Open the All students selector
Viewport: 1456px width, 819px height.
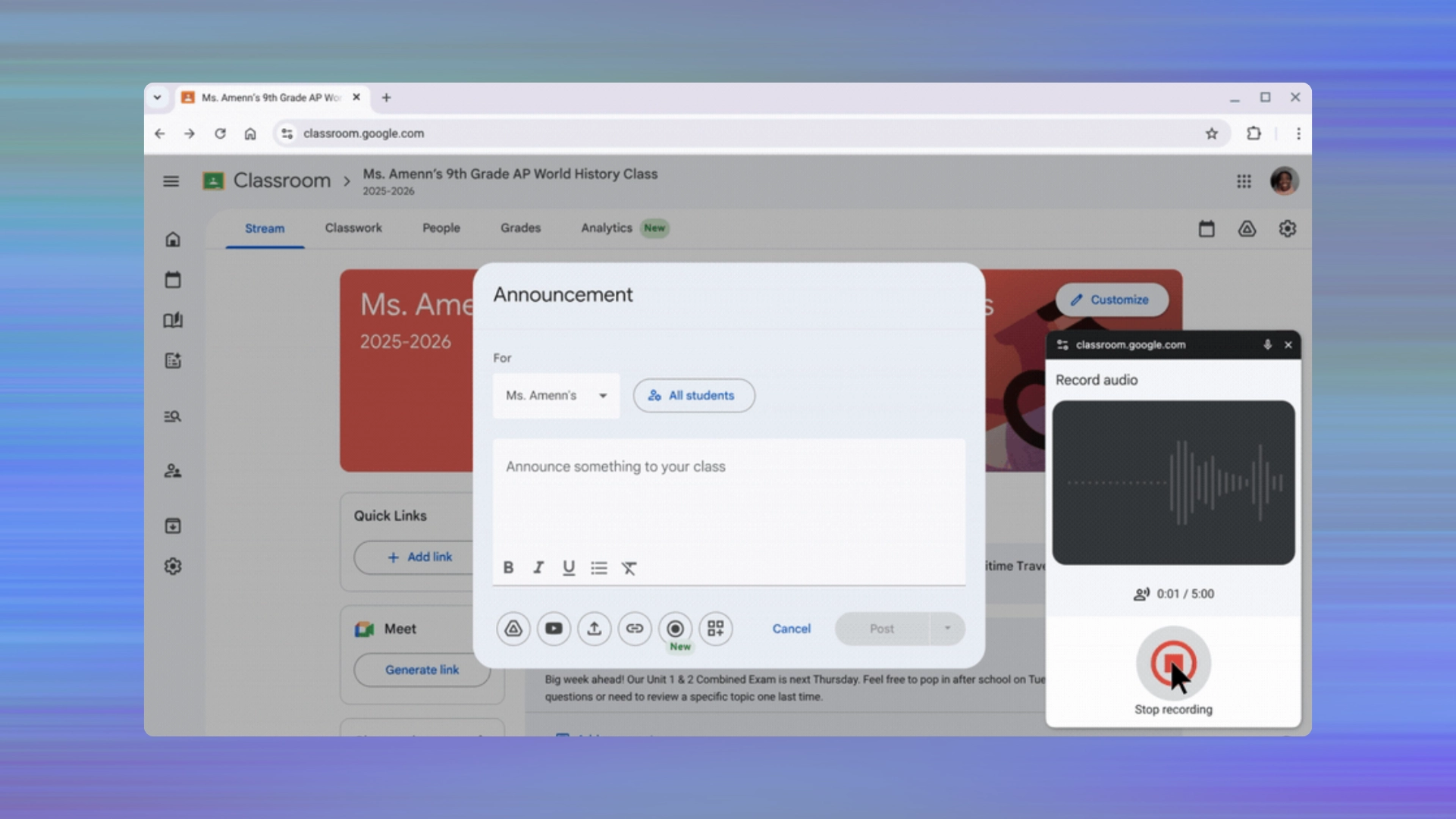coord(693,395)
